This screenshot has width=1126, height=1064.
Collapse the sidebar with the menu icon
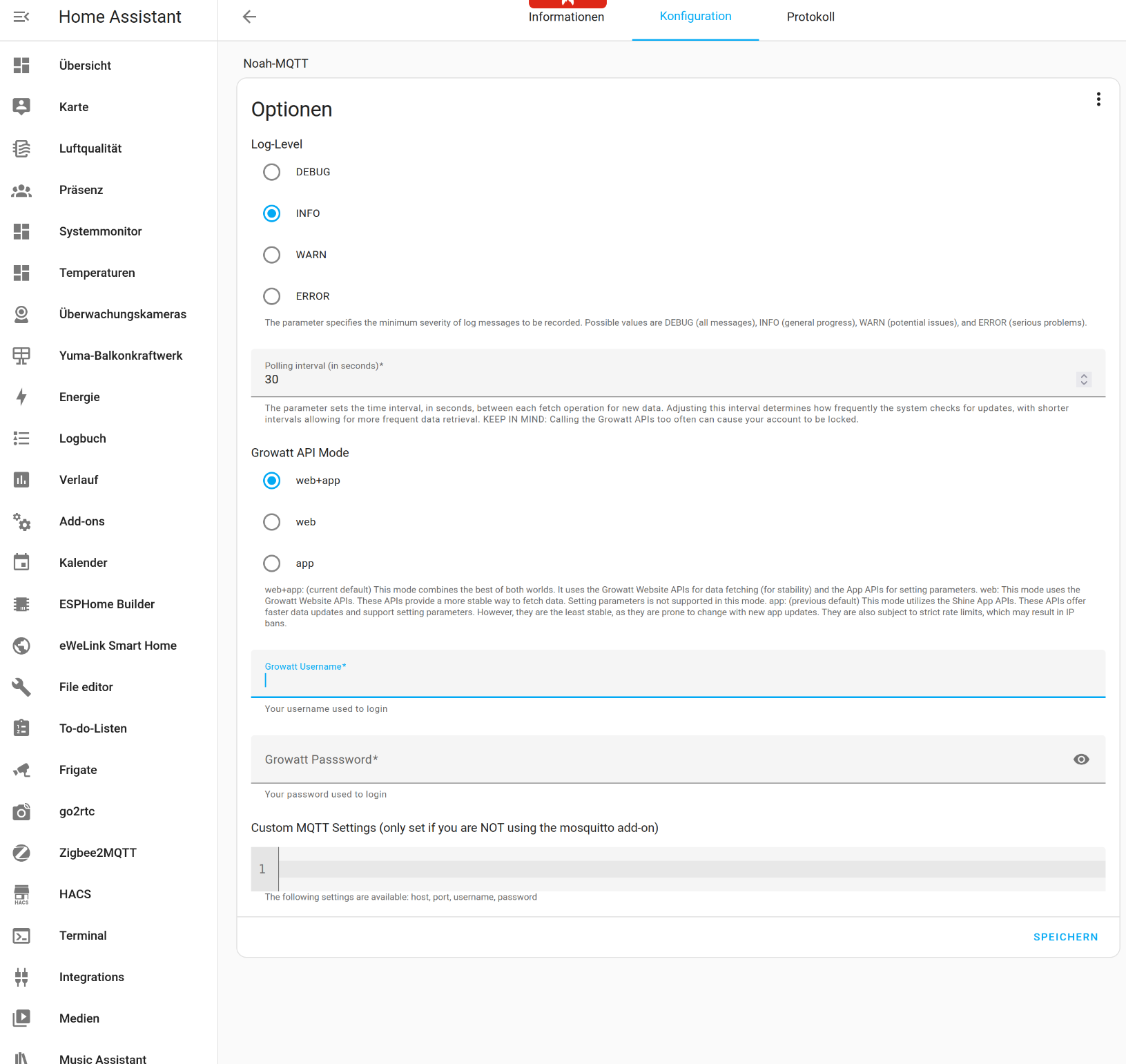[x=21, y=17]
